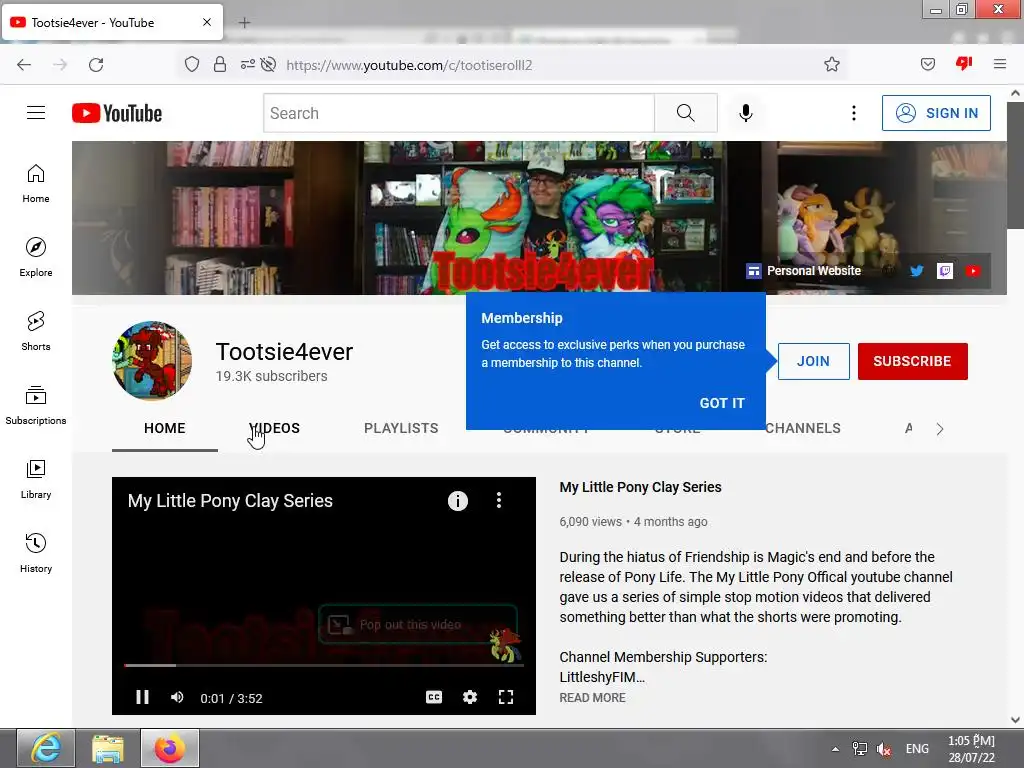Open video player three-dot more menu

click(499, 500)
